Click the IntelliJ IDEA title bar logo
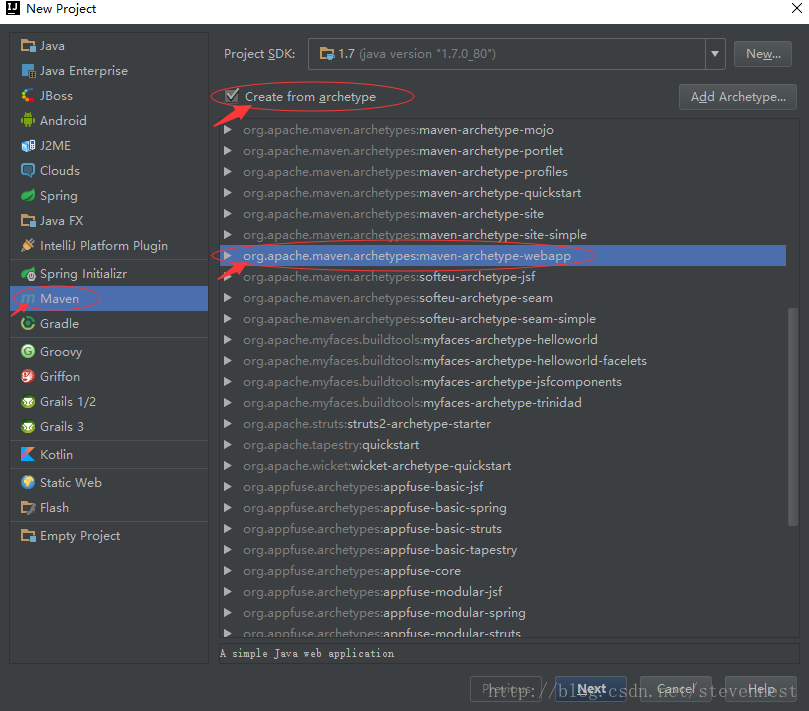The height and width of the screenshot is (711, 809). tap(13, 8)
